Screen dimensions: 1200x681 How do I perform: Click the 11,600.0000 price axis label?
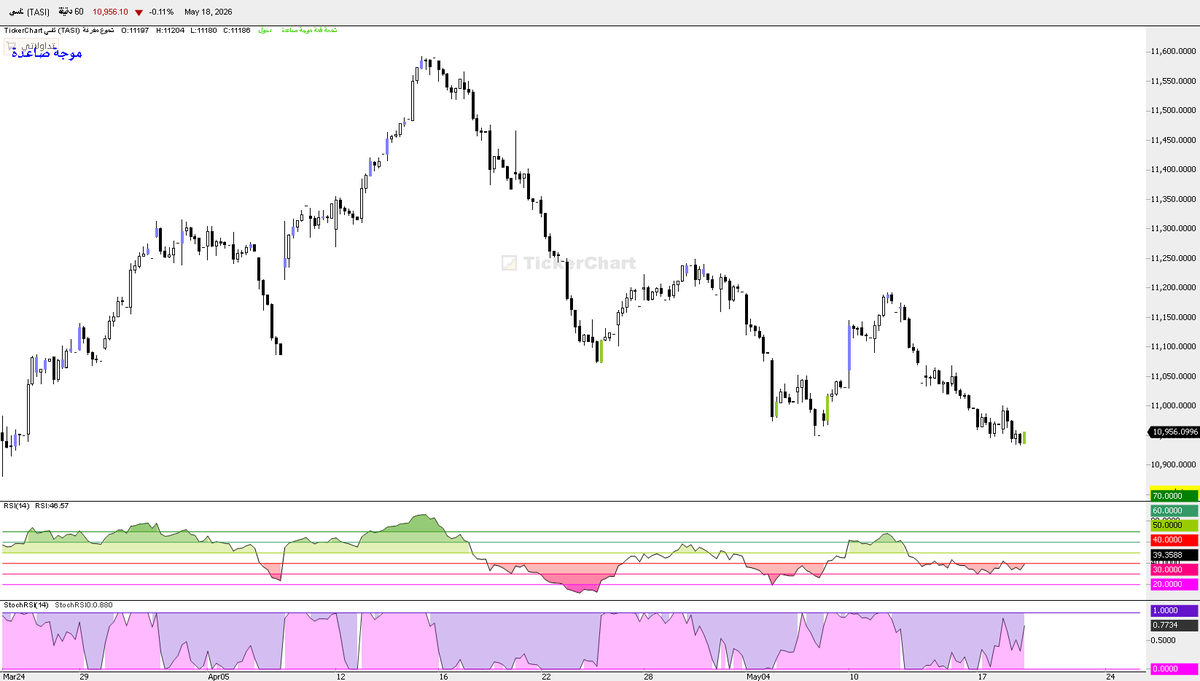click(x=1174, y=51)
